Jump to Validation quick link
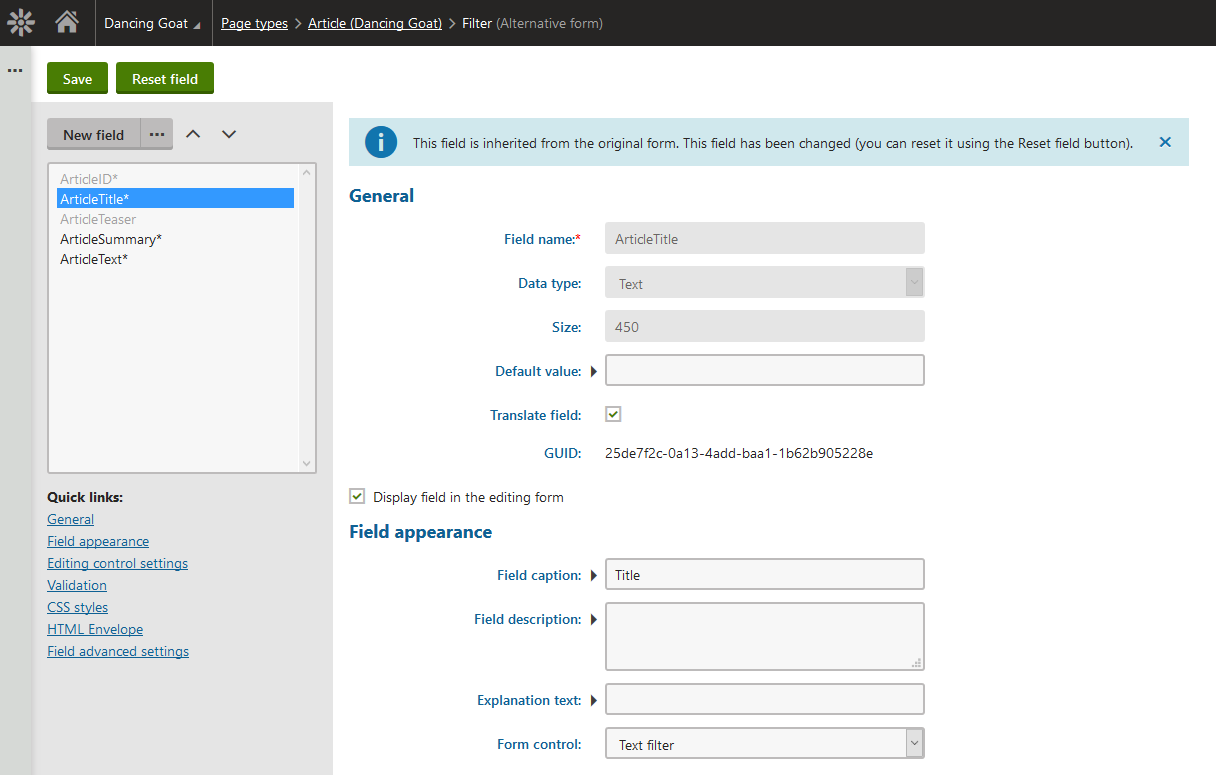 coord(77,585)
